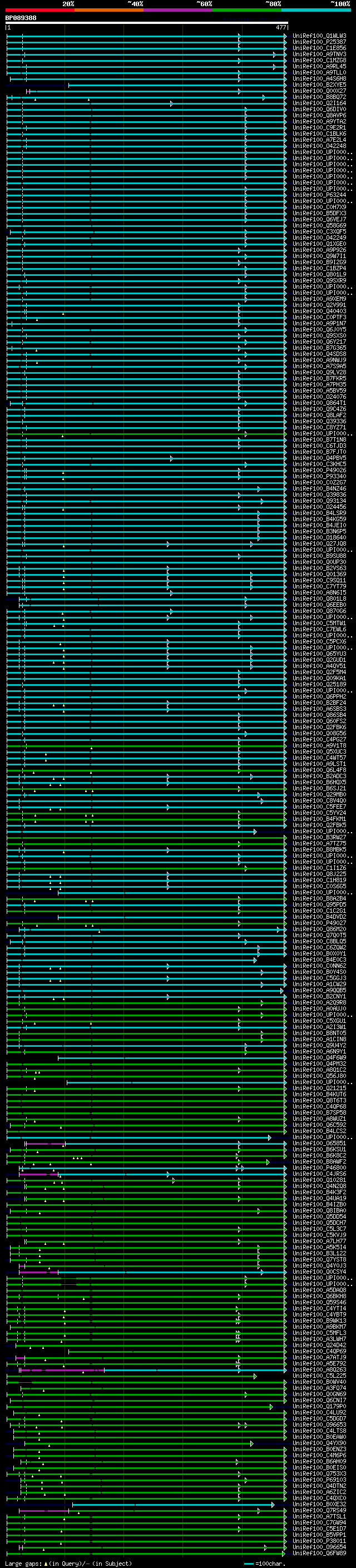Image resolution: width=356 pixels, height=1568 pixels.
Task: Select the hit UniRef100_A9TNV3
Action: pos(319,54)
